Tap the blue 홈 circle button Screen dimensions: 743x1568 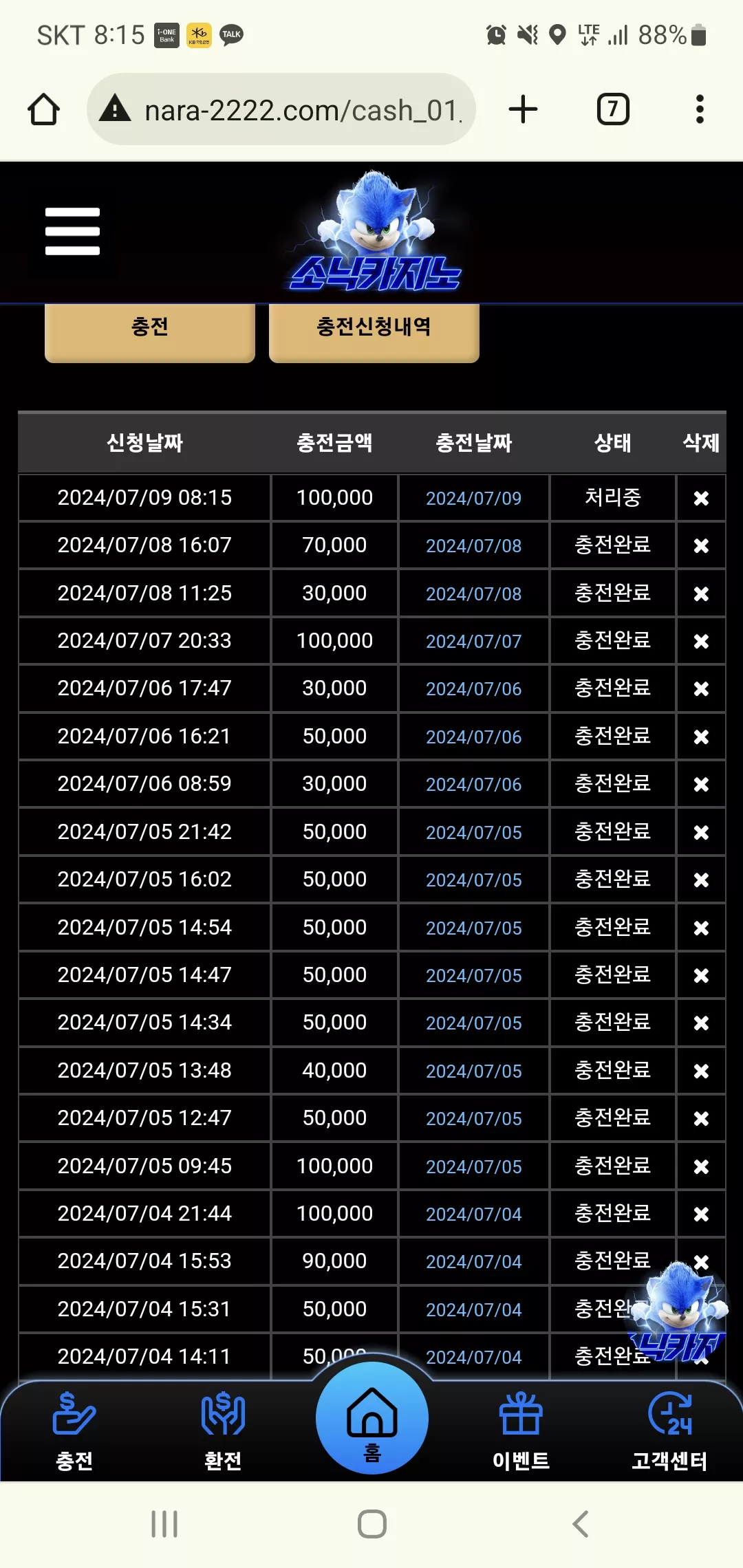click(x=372, y=1418)
